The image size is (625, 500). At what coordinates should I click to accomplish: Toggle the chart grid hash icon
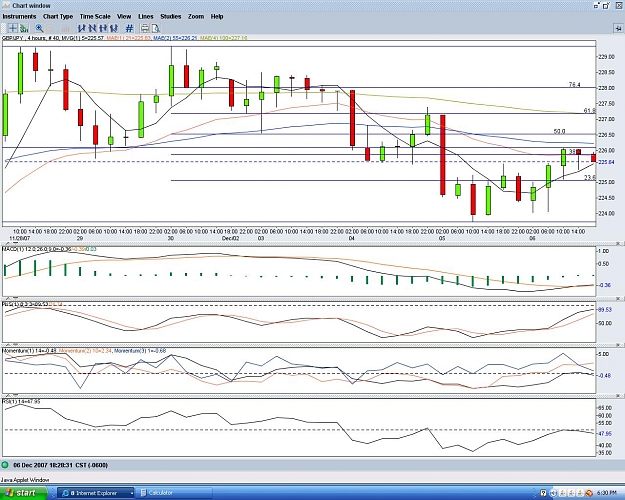coord(129,28)
